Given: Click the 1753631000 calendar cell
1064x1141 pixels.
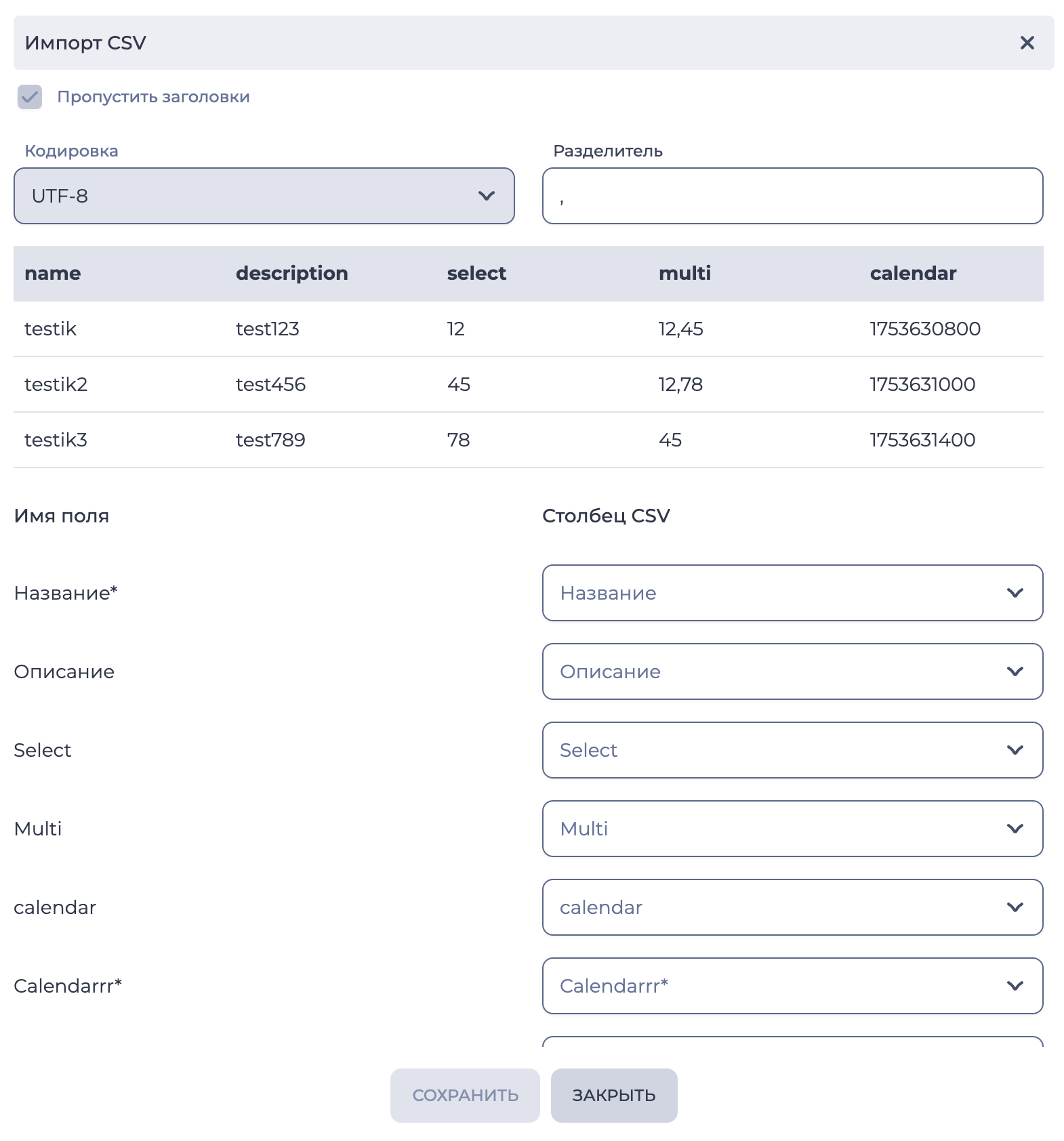Looking at the screenshot, I should point(922,384).
